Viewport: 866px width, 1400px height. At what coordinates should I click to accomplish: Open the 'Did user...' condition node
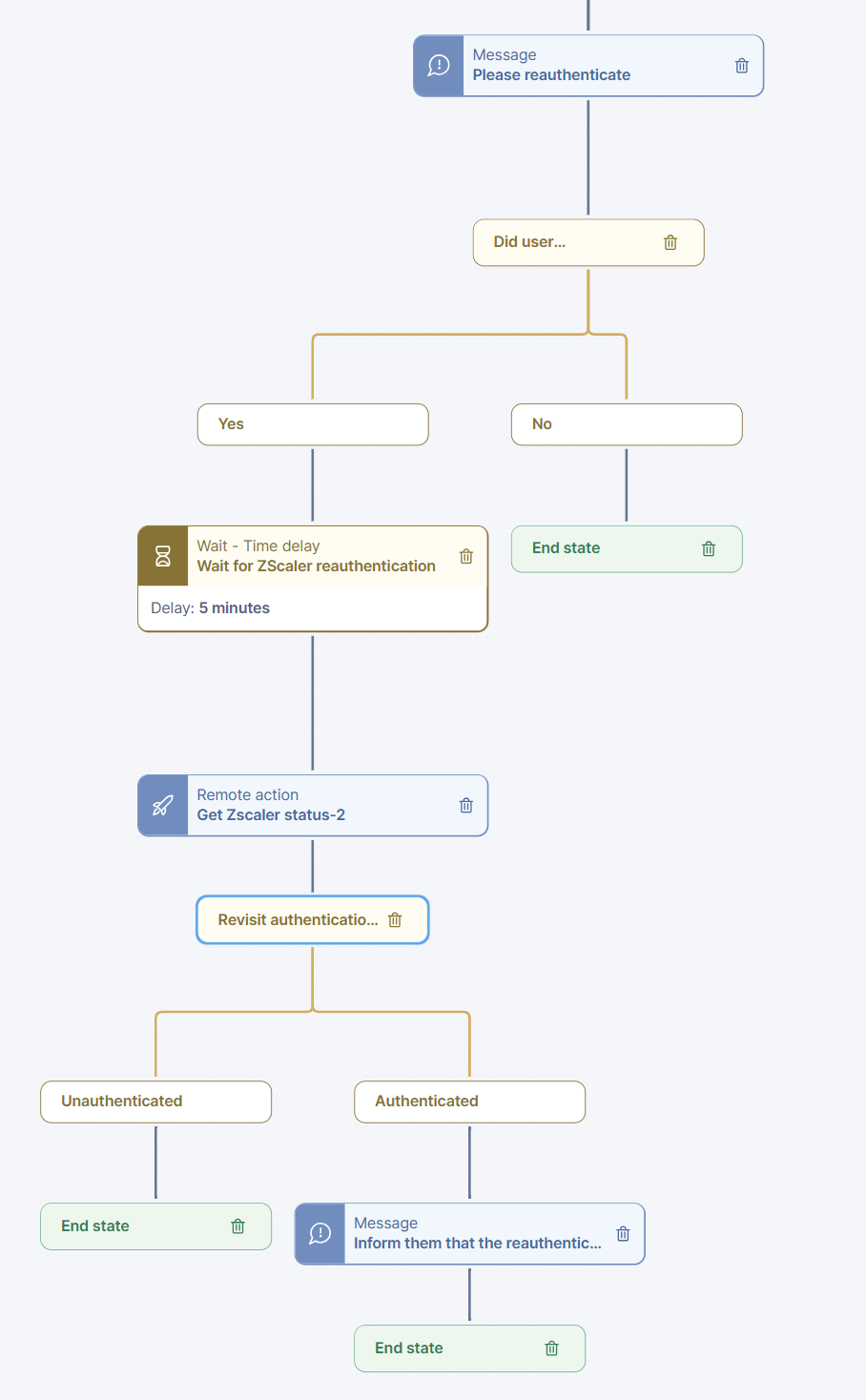(563, 242)
